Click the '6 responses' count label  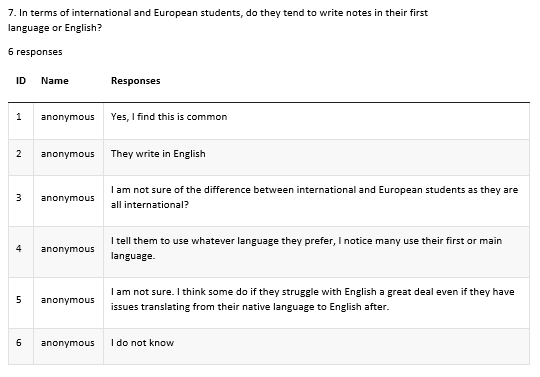click(x=35, y=52)
